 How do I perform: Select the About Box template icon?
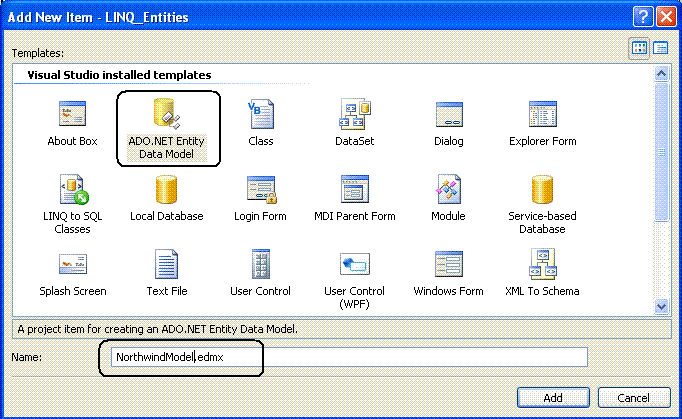(73, 114)
